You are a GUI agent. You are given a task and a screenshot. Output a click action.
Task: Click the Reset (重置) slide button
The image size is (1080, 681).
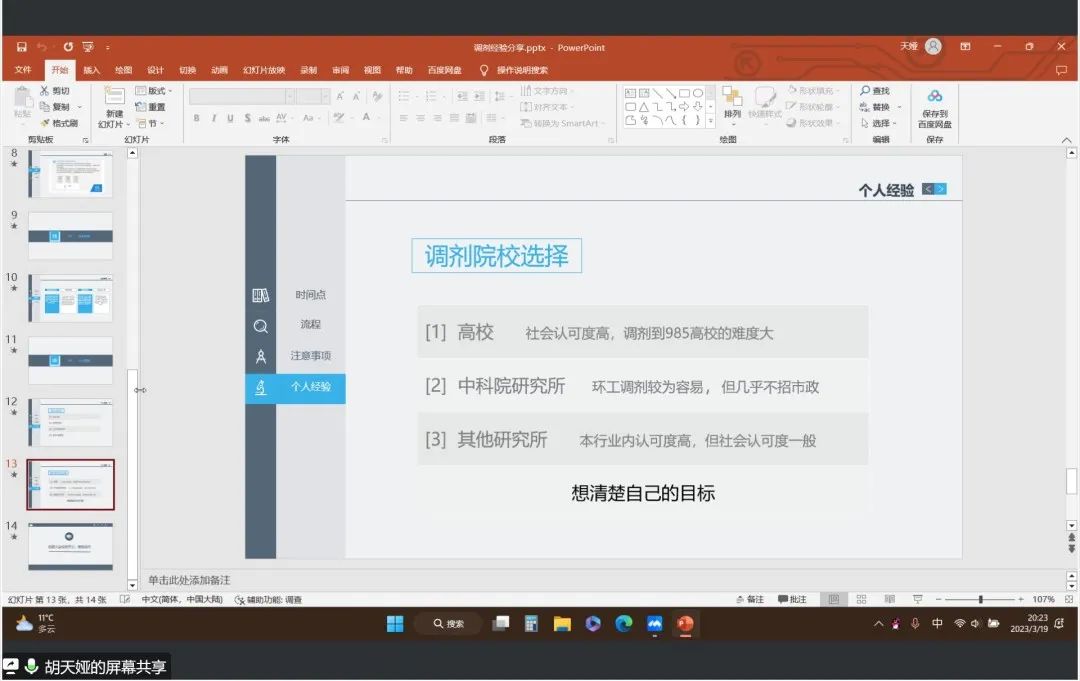151,107
